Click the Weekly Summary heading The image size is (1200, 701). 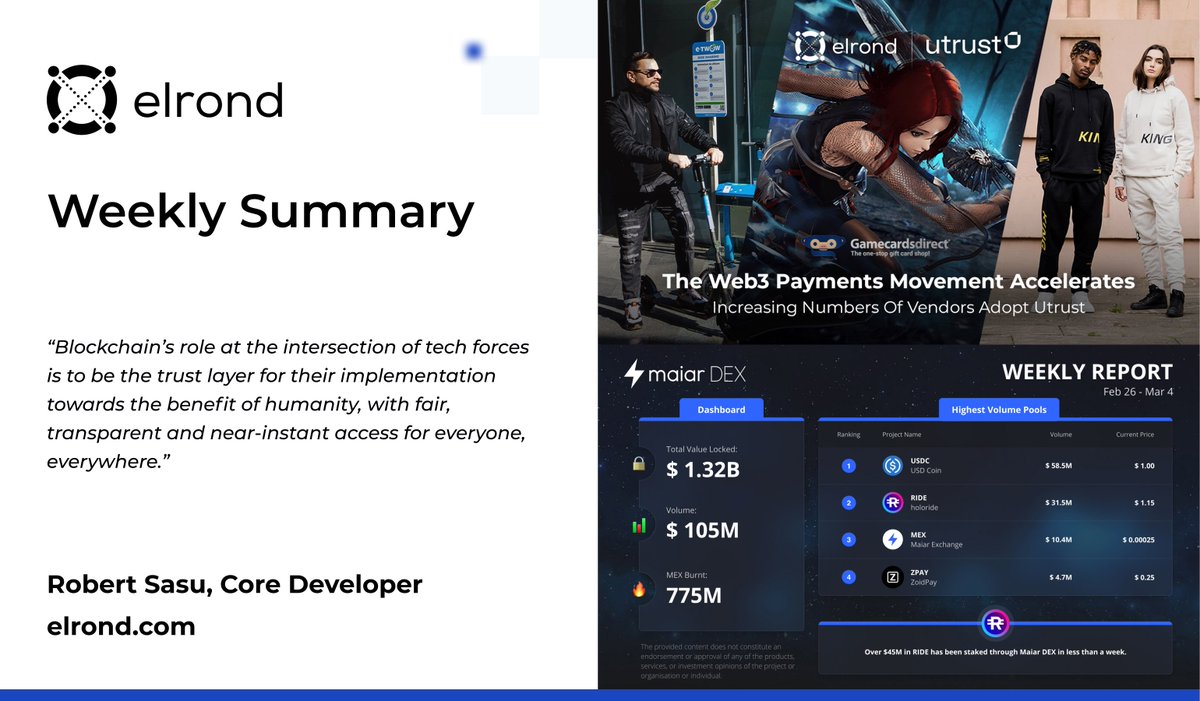(x=261, y=211)
